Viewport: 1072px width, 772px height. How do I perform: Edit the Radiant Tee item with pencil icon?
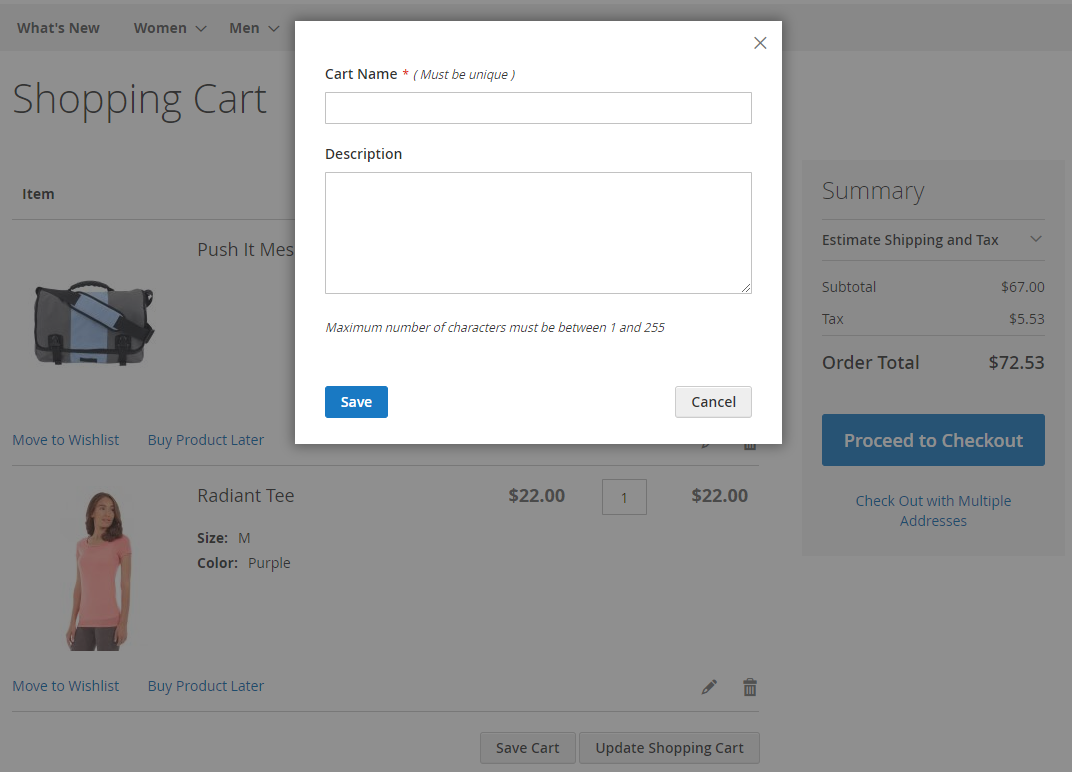point(709,687)
